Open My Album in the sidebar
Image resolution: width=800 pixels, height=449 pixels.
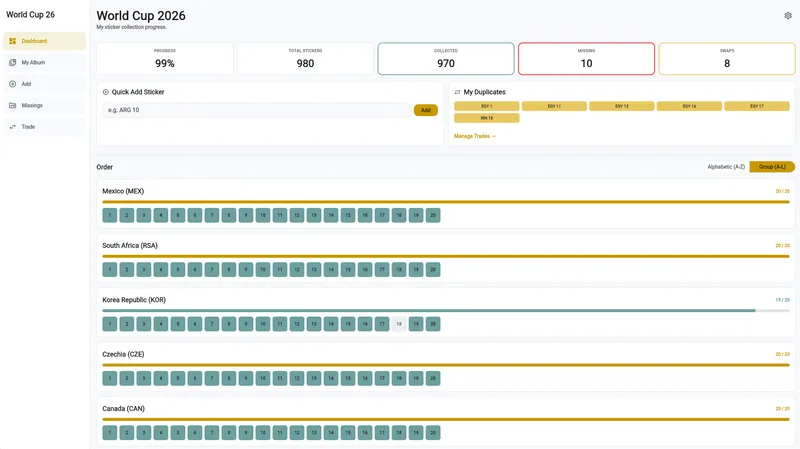click(x=44, y=62)
